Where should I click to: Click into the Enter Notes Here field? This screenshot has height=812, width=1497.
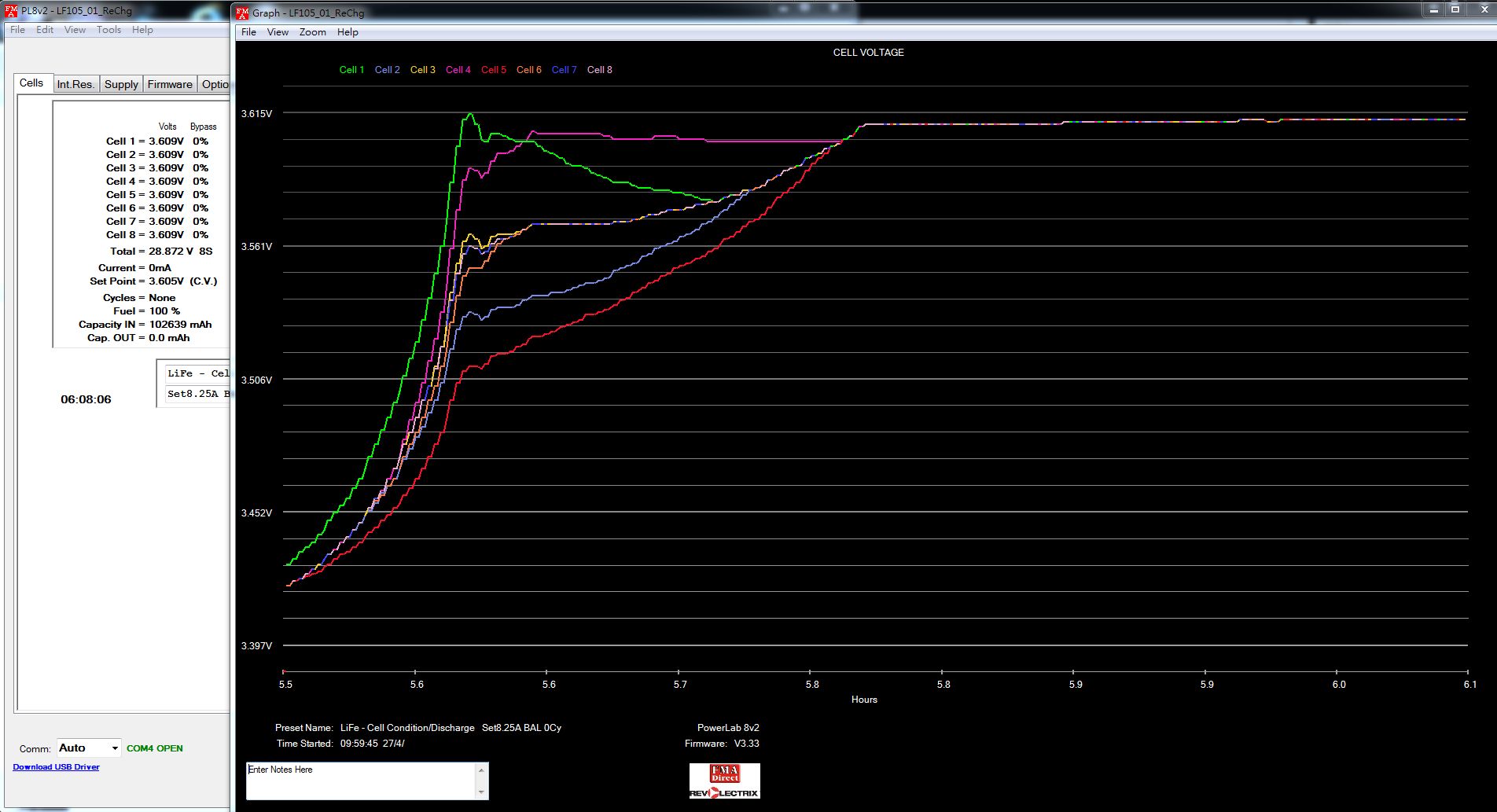362,781
